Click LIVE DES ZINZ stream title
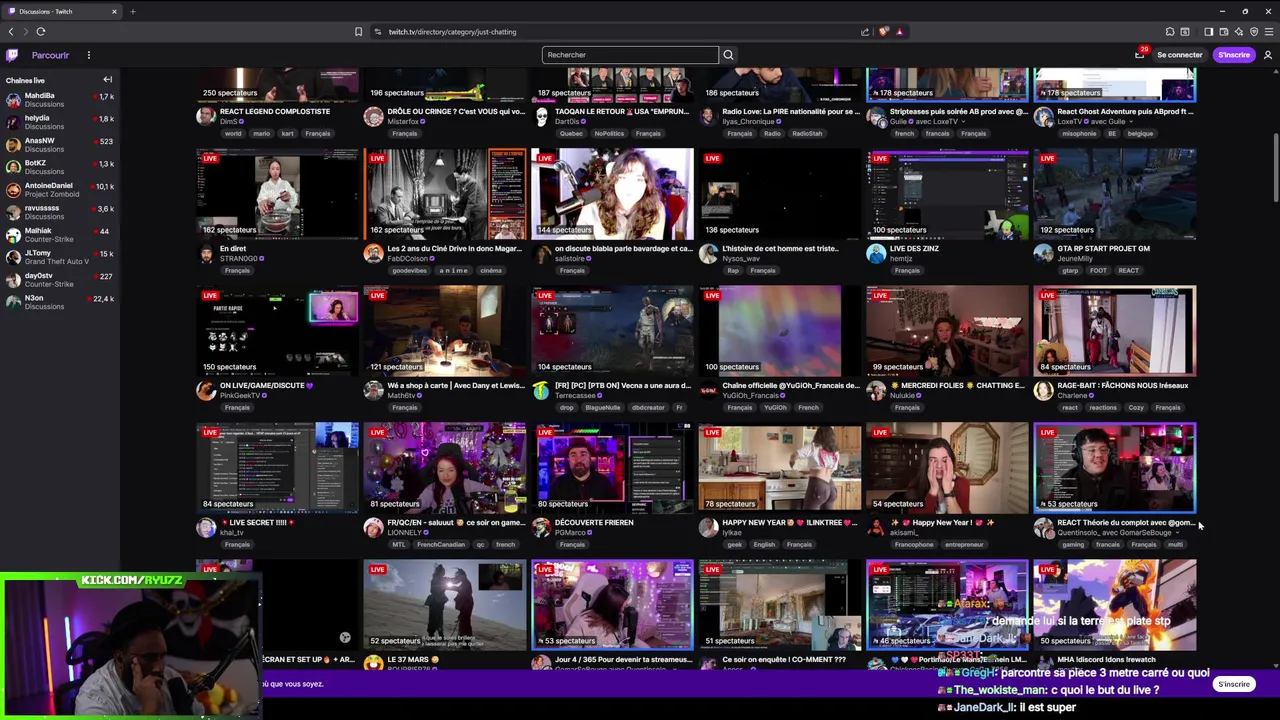The height and width of the screenshot is (720, 1280). 912,249
